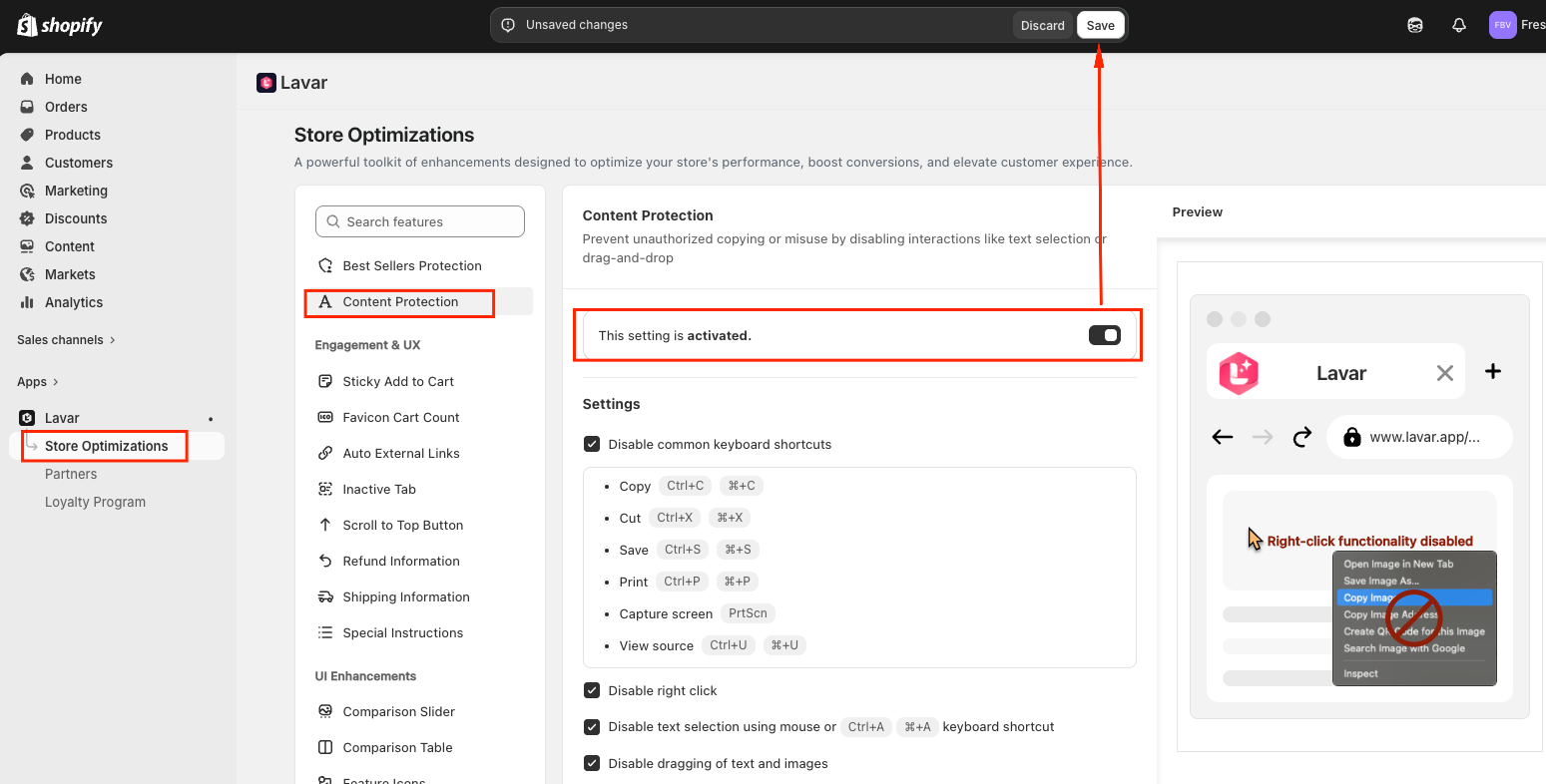The height and width of the screenshot is (784, 1546).
Task: Click the Shopify logo
Action: point(60,25)
